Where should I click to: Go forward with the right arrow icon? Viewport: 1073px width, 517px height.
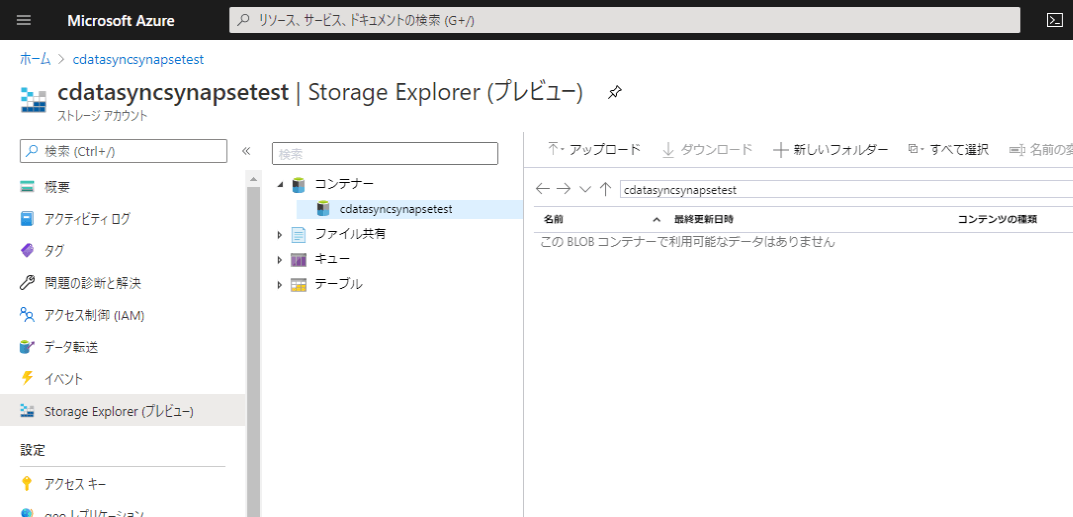[x=564, y=189]
